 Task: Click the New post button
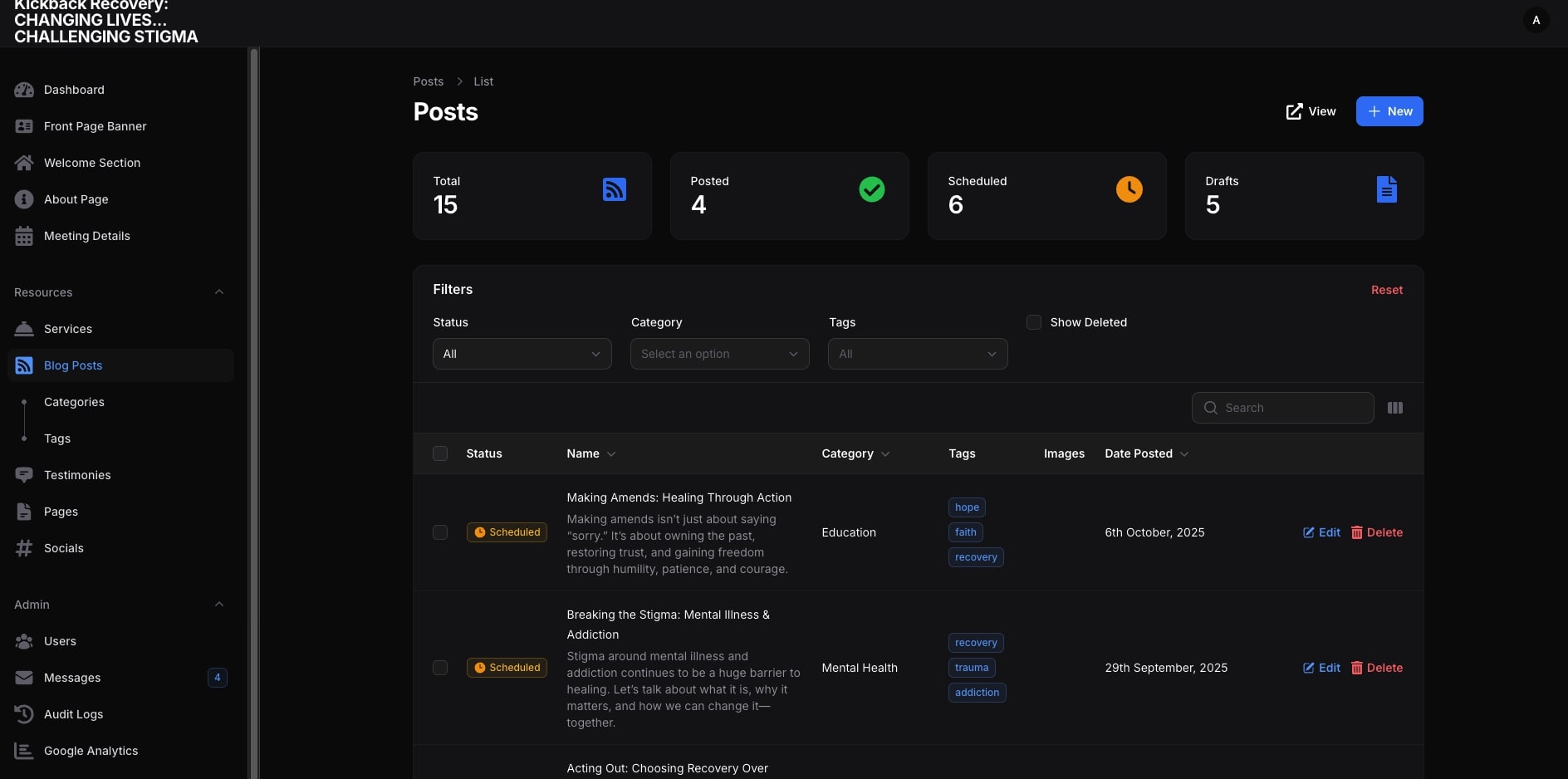(1389, 111)
